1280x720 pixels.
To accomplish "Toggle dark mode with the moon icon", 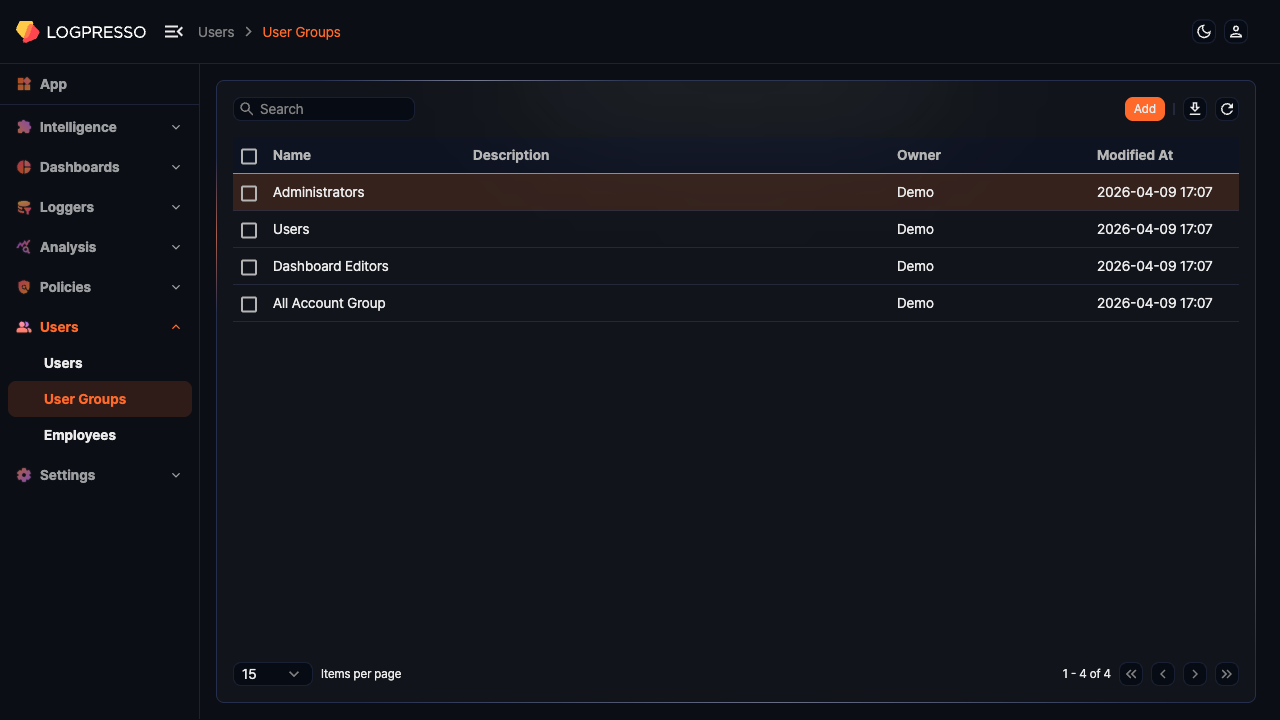I will (1203, 31).
